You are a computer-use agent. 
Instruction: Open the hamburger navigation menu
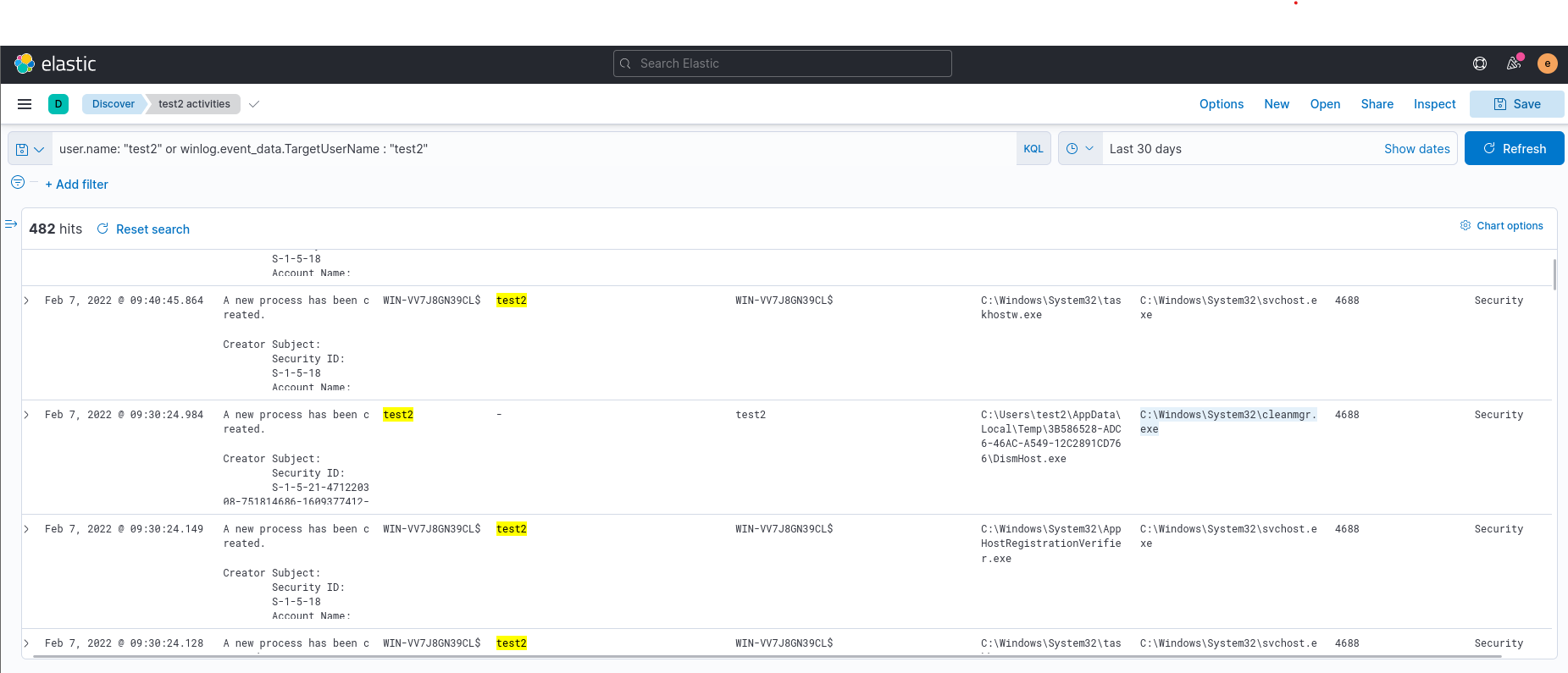pos(25,104)
